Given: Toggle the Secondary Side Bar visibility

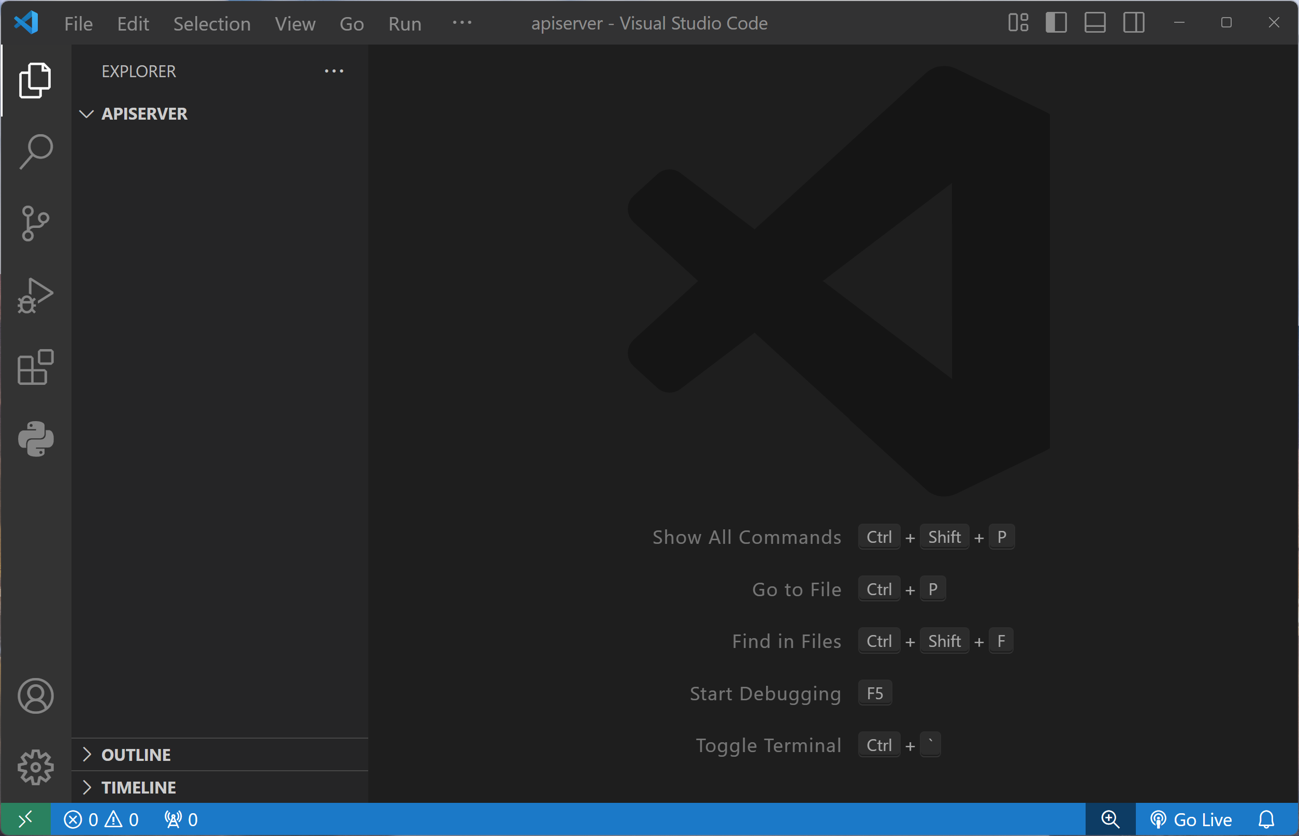Looking at the screenshot, I should tap(1134, 22).
